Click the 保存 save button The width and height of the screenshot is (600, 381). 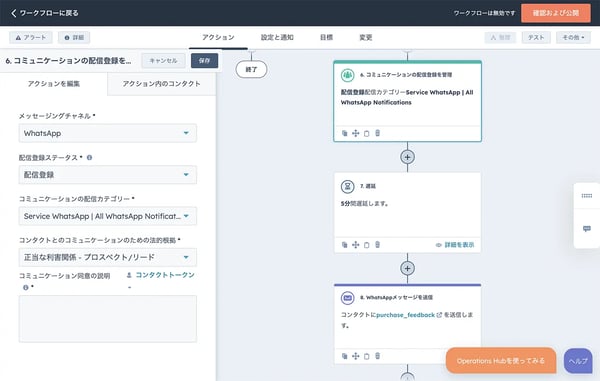[204, 60]
